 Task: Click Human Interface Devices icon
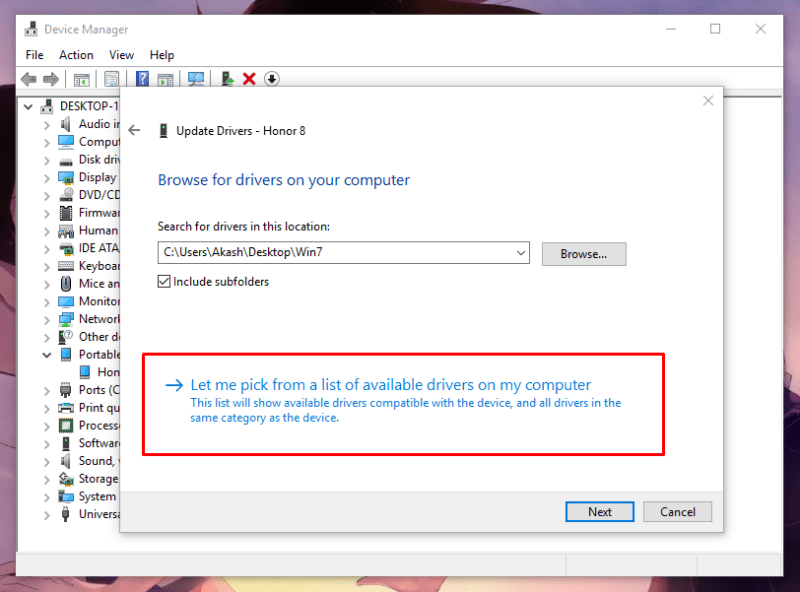[x=66, y=231]
